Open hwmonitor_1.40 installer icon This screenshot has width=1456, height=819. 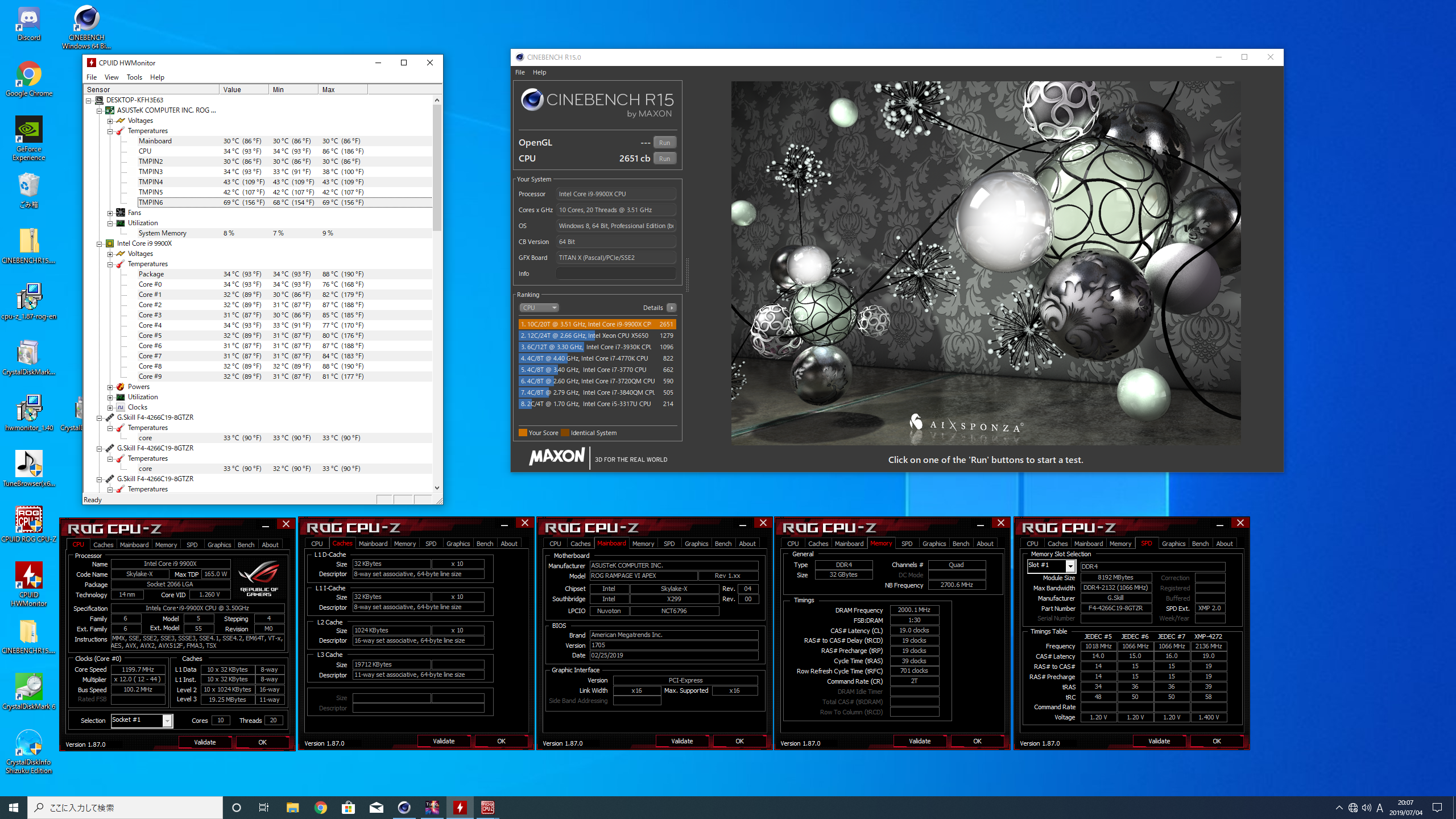28,413
